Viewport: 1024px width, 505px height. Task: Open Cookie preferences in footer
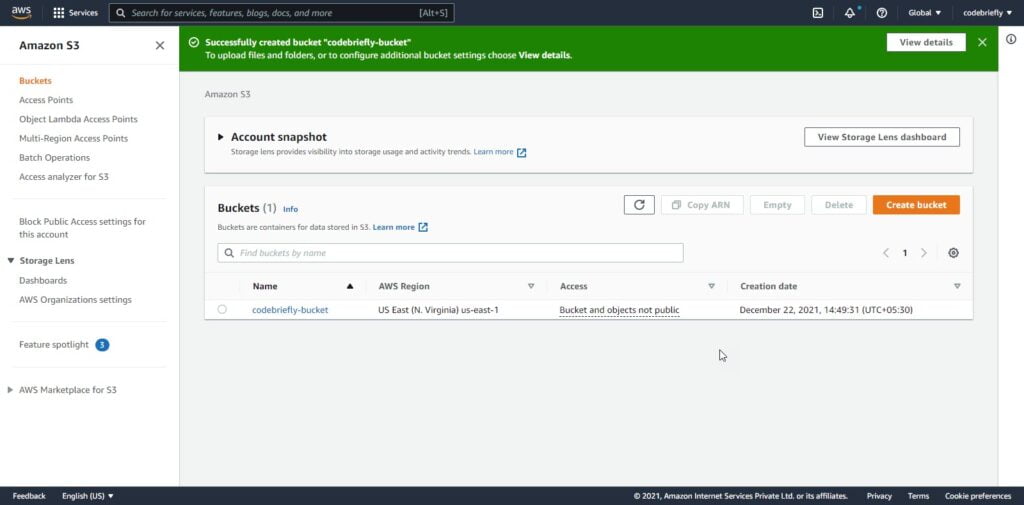click(978, 496)
